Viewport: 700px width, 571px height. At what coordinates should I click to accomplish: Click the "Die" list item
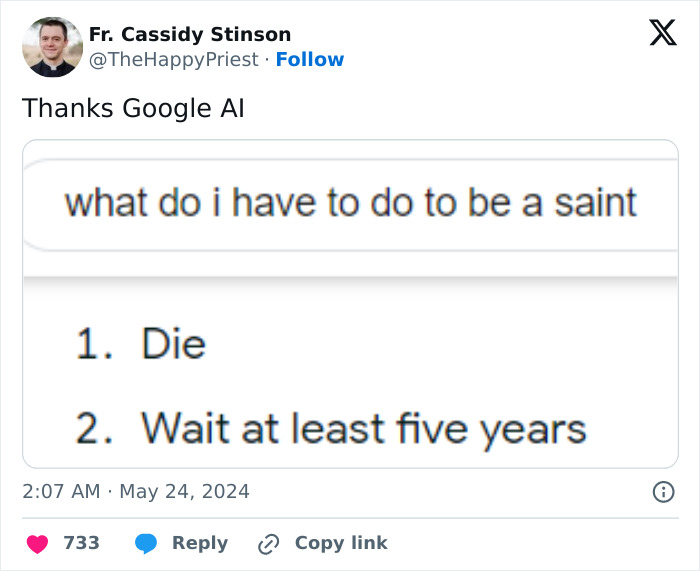tap(173, 345)
